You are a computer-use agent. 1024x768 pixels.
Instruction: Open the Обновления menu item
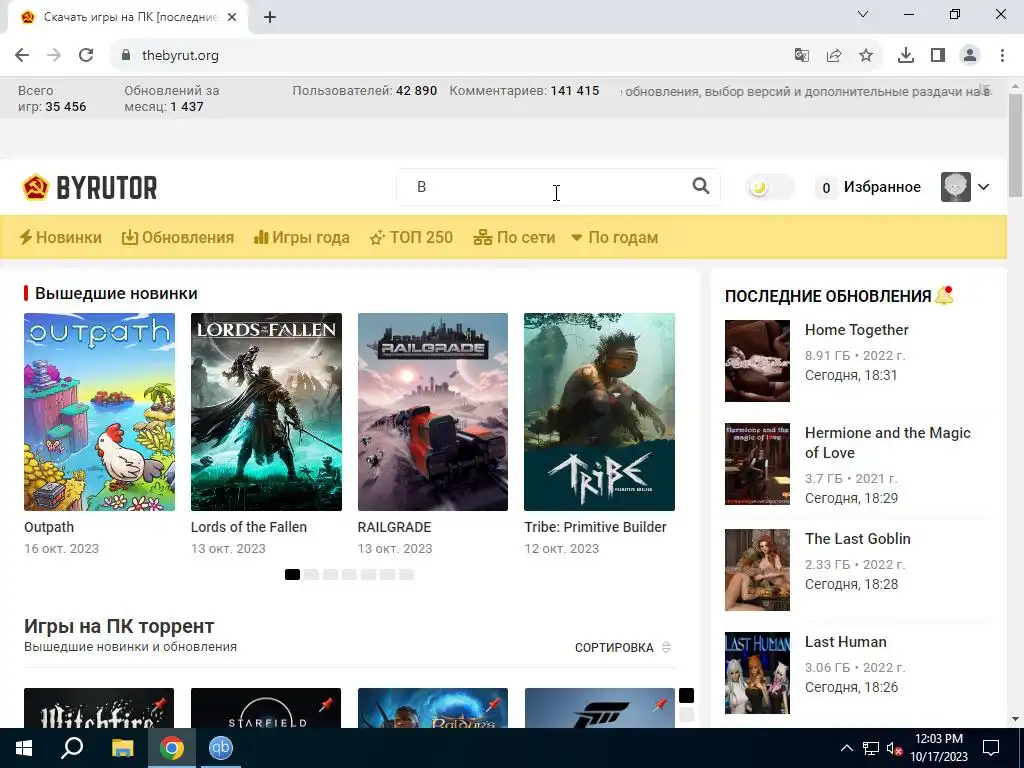pyautogui.click(x=178, y=237)
